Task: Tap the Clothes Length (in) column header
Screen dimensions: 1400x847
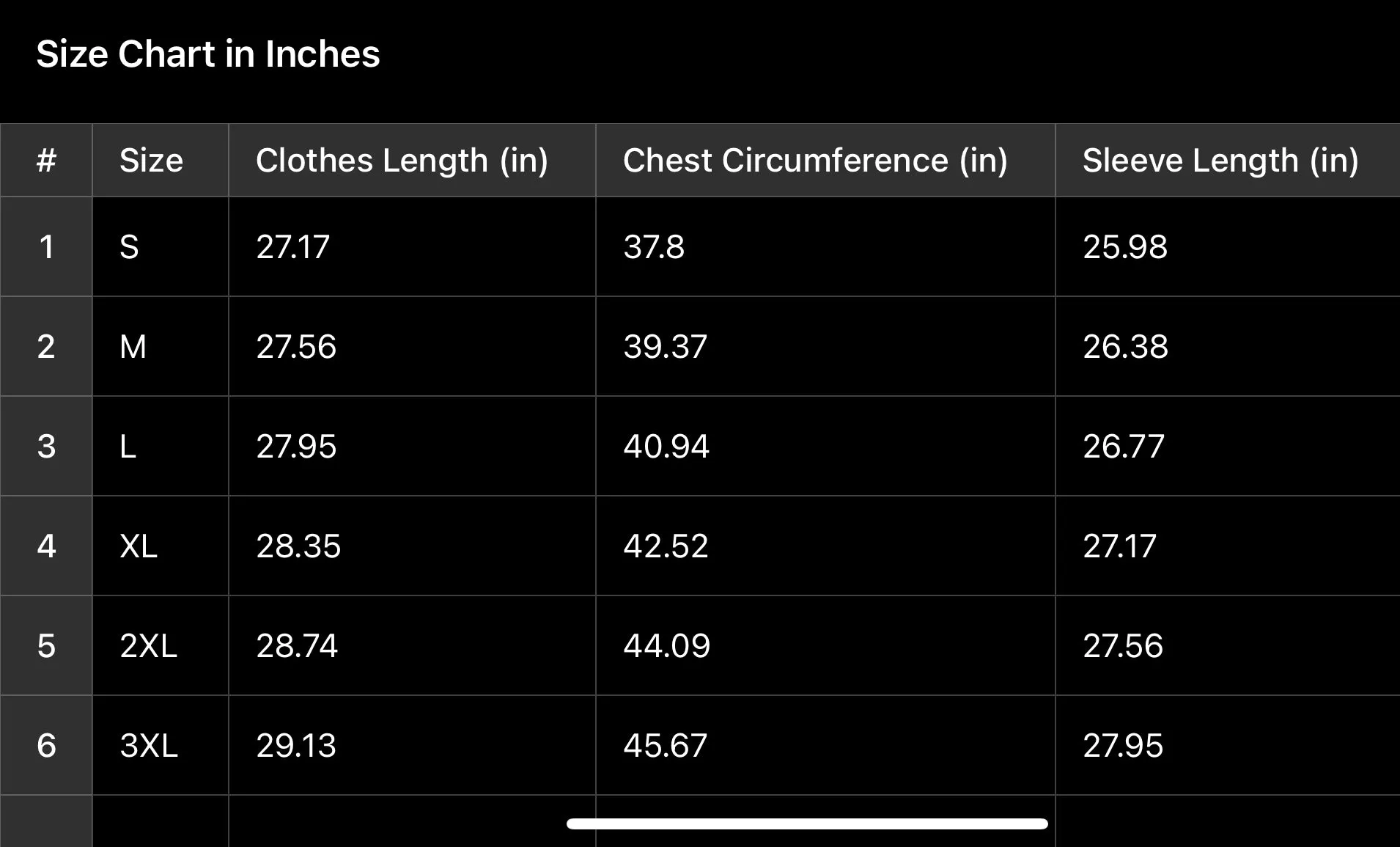Action: (412, 160)
